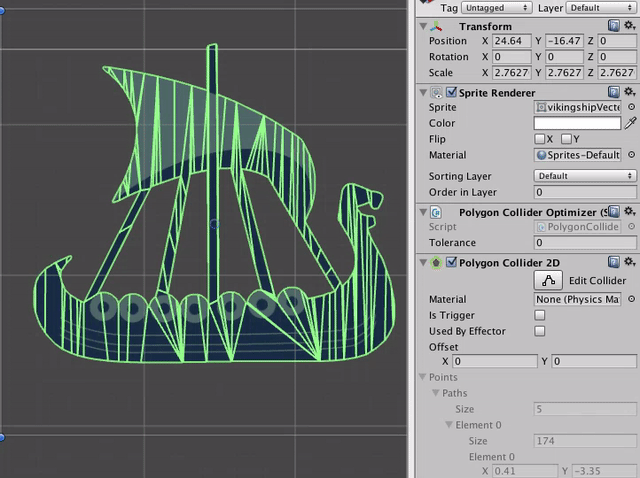Viewport: 640px width, 478px height.
Task: Click the Element 0 Size field 174
Action: (585, 441)
